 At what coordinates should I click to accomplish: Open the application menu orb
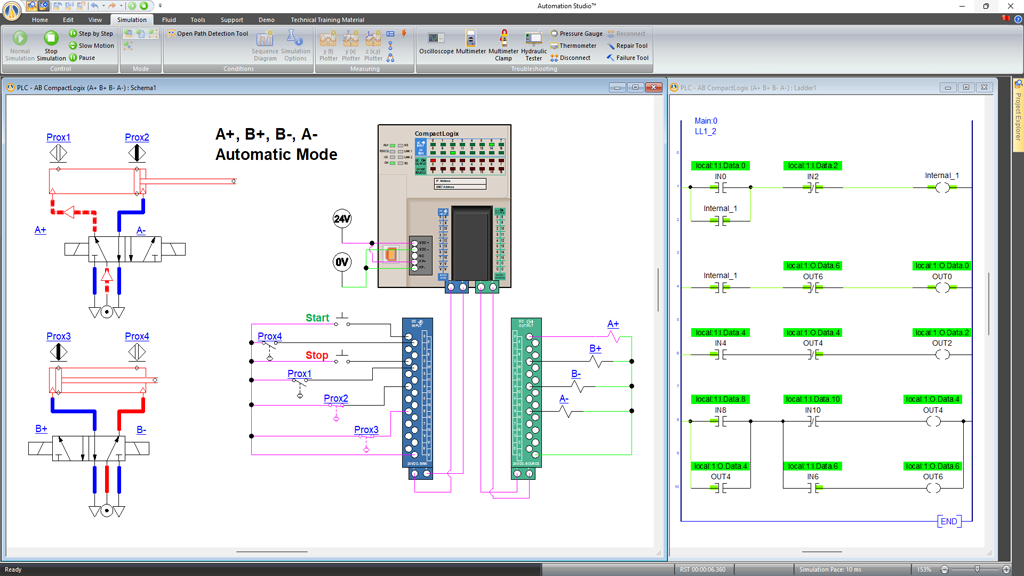tap(11, 11)
